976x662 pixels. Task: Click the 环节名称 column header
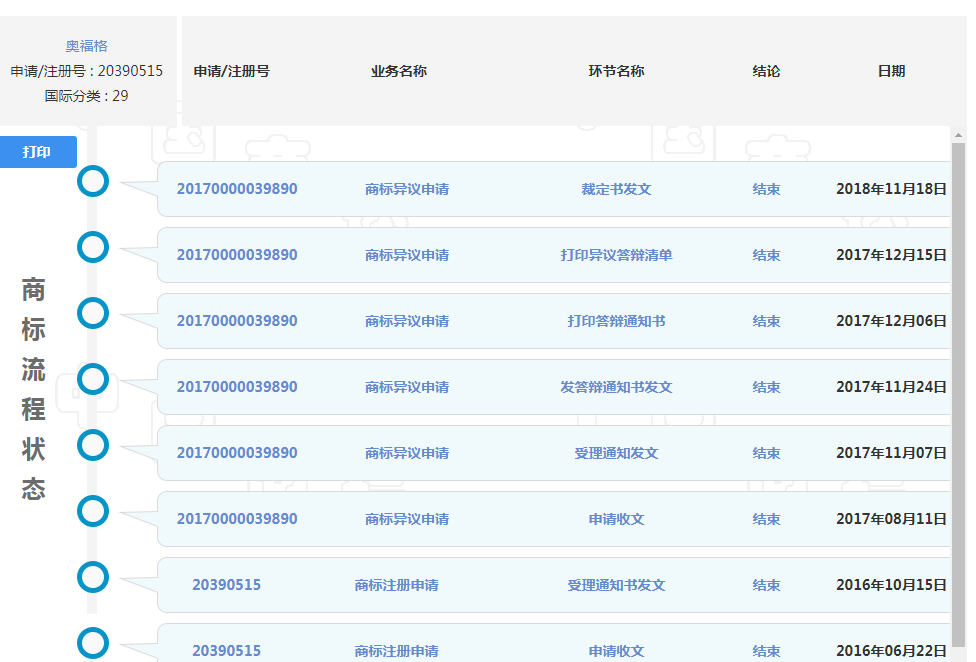click(x=617, y=71)
